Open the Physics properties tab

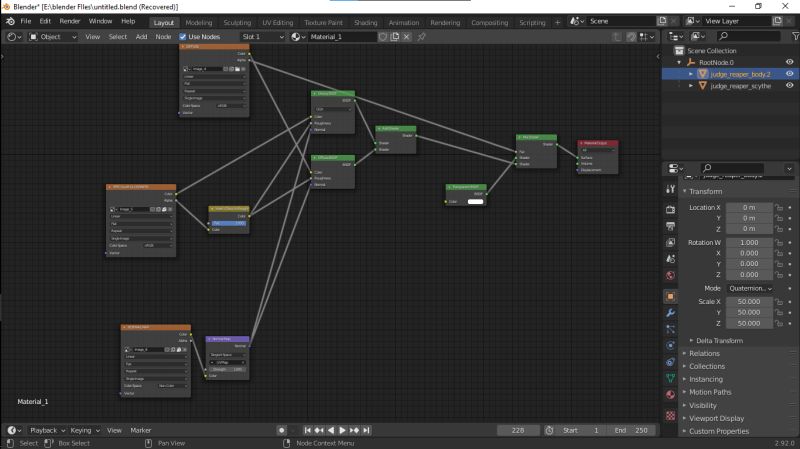(x=670, y=345)
